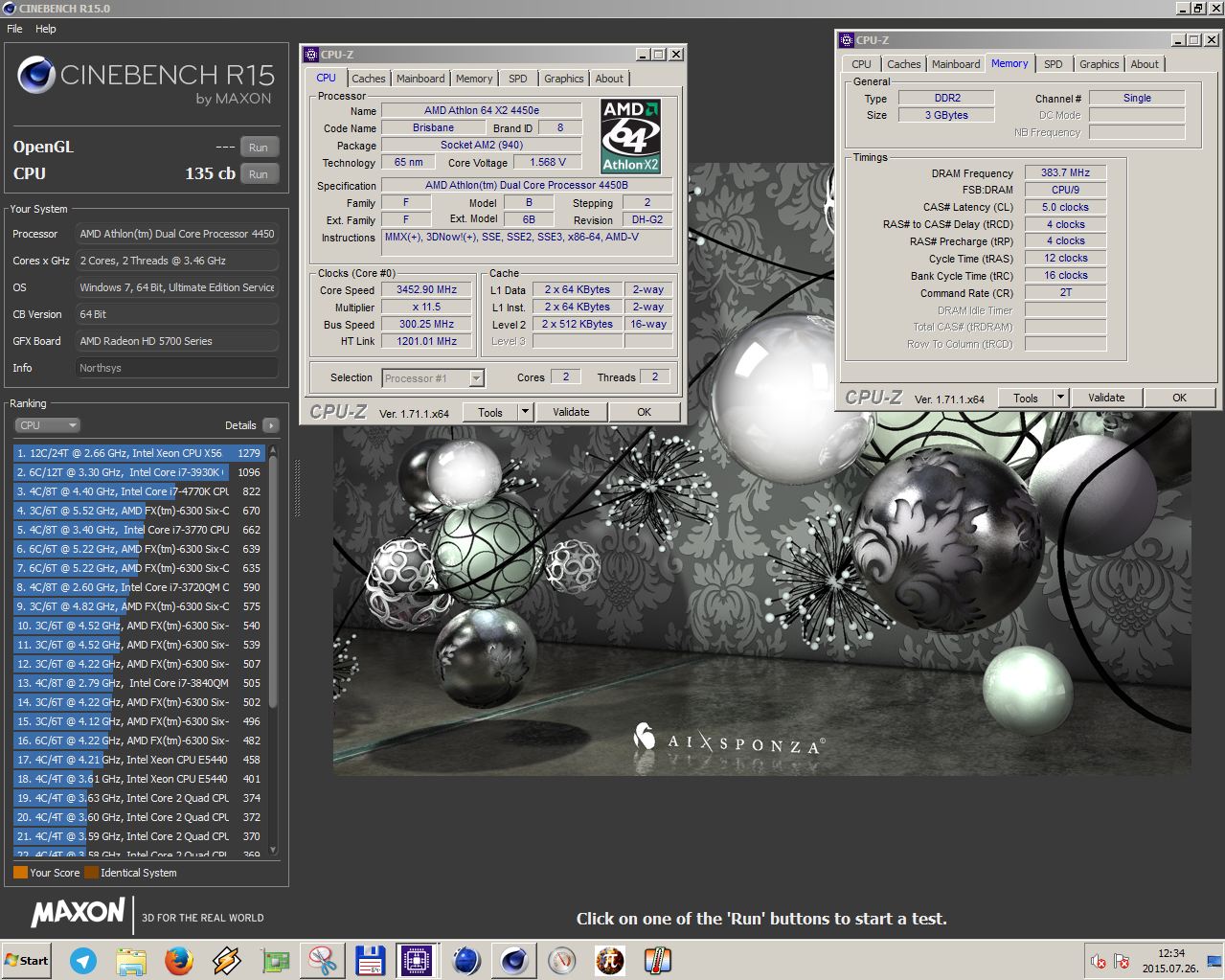Switch to SPD tab in left CPU-Z
1225x980 pixels.
coord(518,79)
